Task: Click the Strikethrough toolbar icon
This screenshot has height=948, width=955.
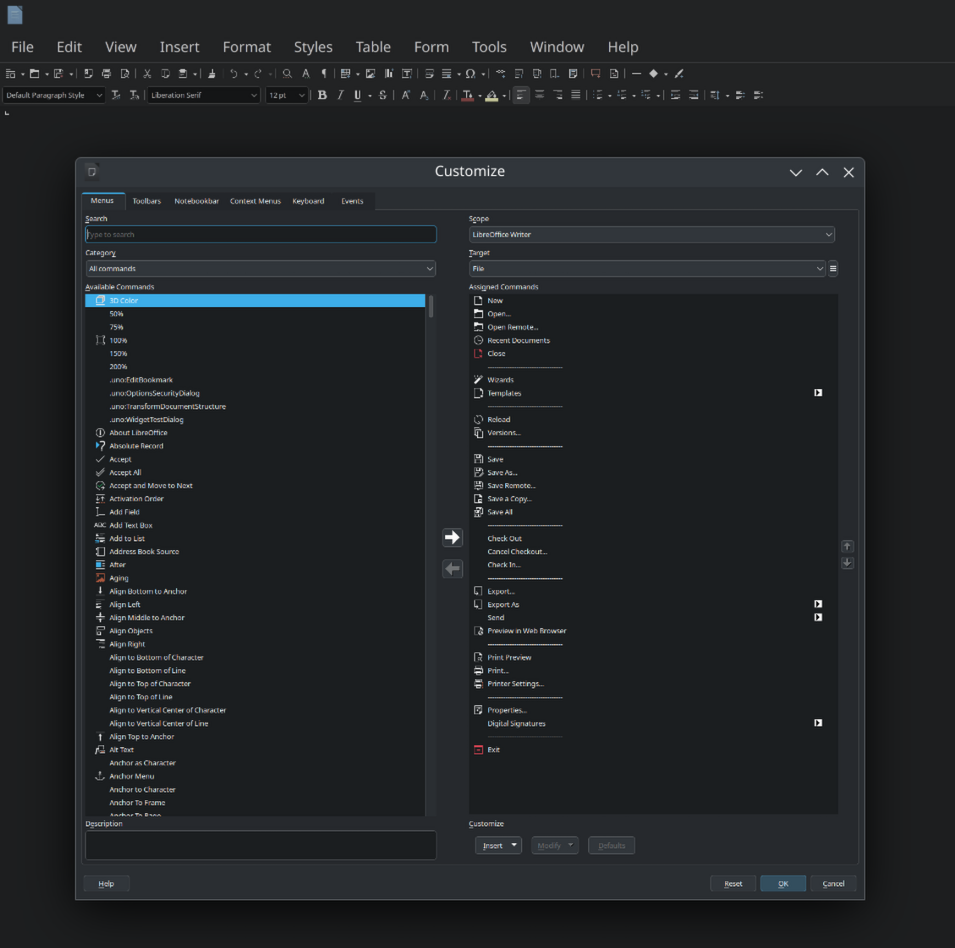Action: click(x=382, y=95)
